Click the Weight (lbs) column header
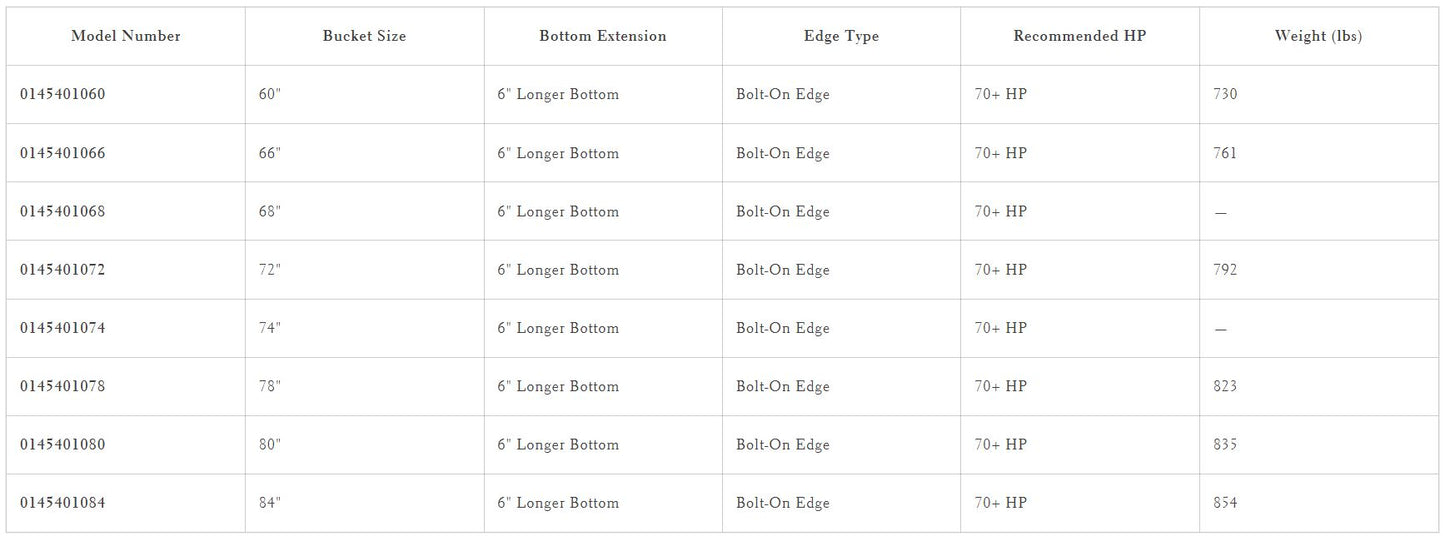Viewport: 1445px width, 541px height. click(x=1318, y=36)
